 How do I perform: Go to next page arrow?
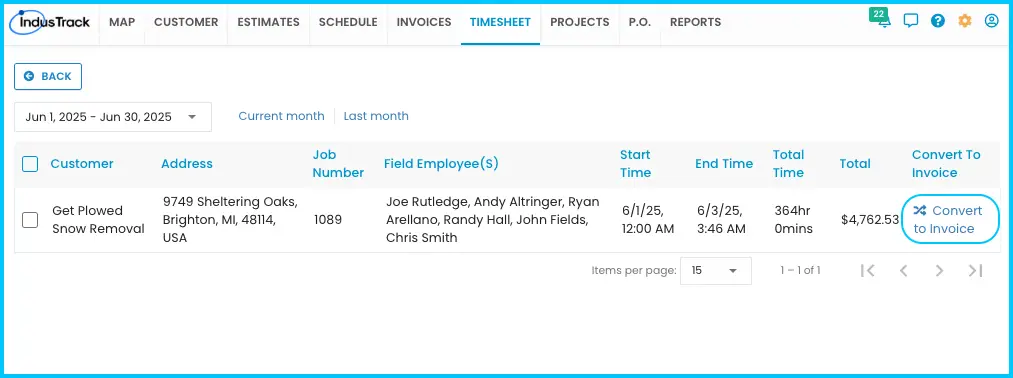(x=940, y=270)
